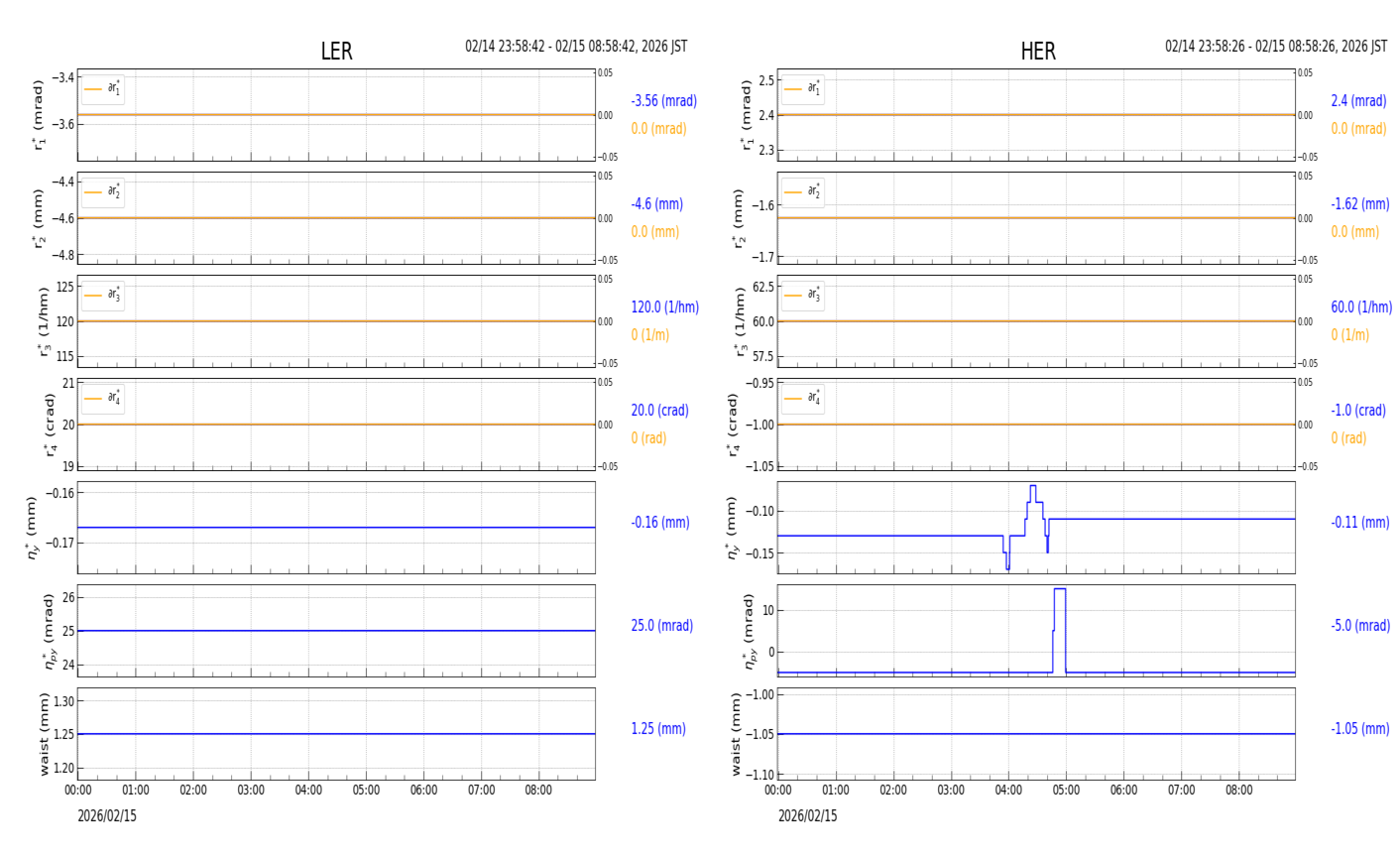Click the orange 0 (rad) value beside LER r4*
Screen dimensions: 1400x857
tap(648, 438)
